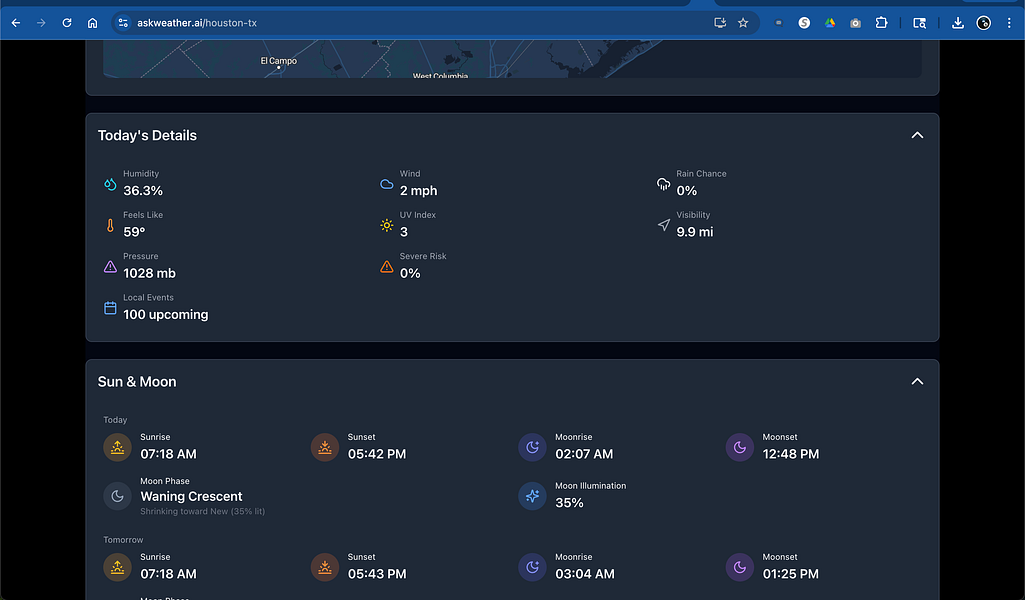
Task: Click the browser forward arrow
Action: (x=41, y=23)
